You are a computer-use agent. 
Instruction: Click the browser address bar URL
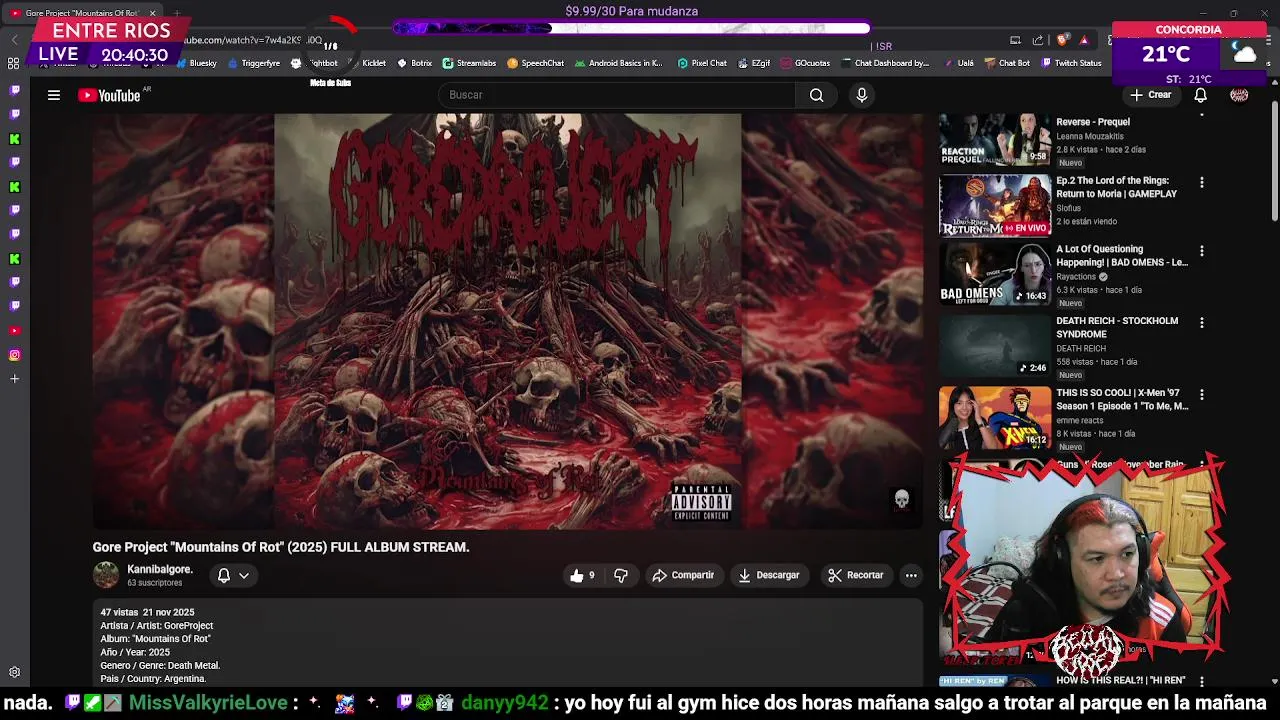click(x=255, y=40)
